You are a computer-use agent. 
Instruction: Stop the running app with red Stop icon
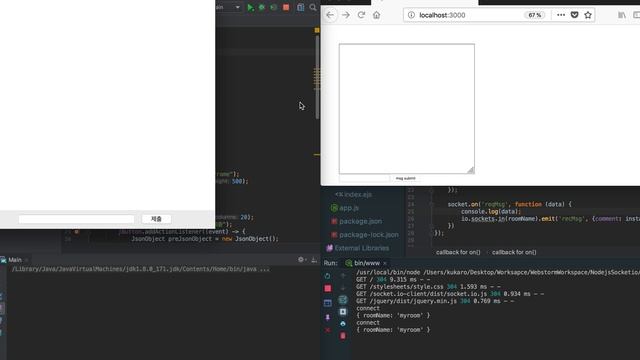click(x=286, y=7)
